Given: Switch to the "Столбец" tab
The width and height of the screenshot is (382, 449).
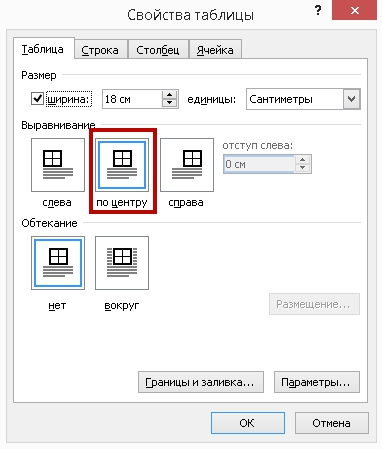Looking at the screenshot, I should point(158,50).
